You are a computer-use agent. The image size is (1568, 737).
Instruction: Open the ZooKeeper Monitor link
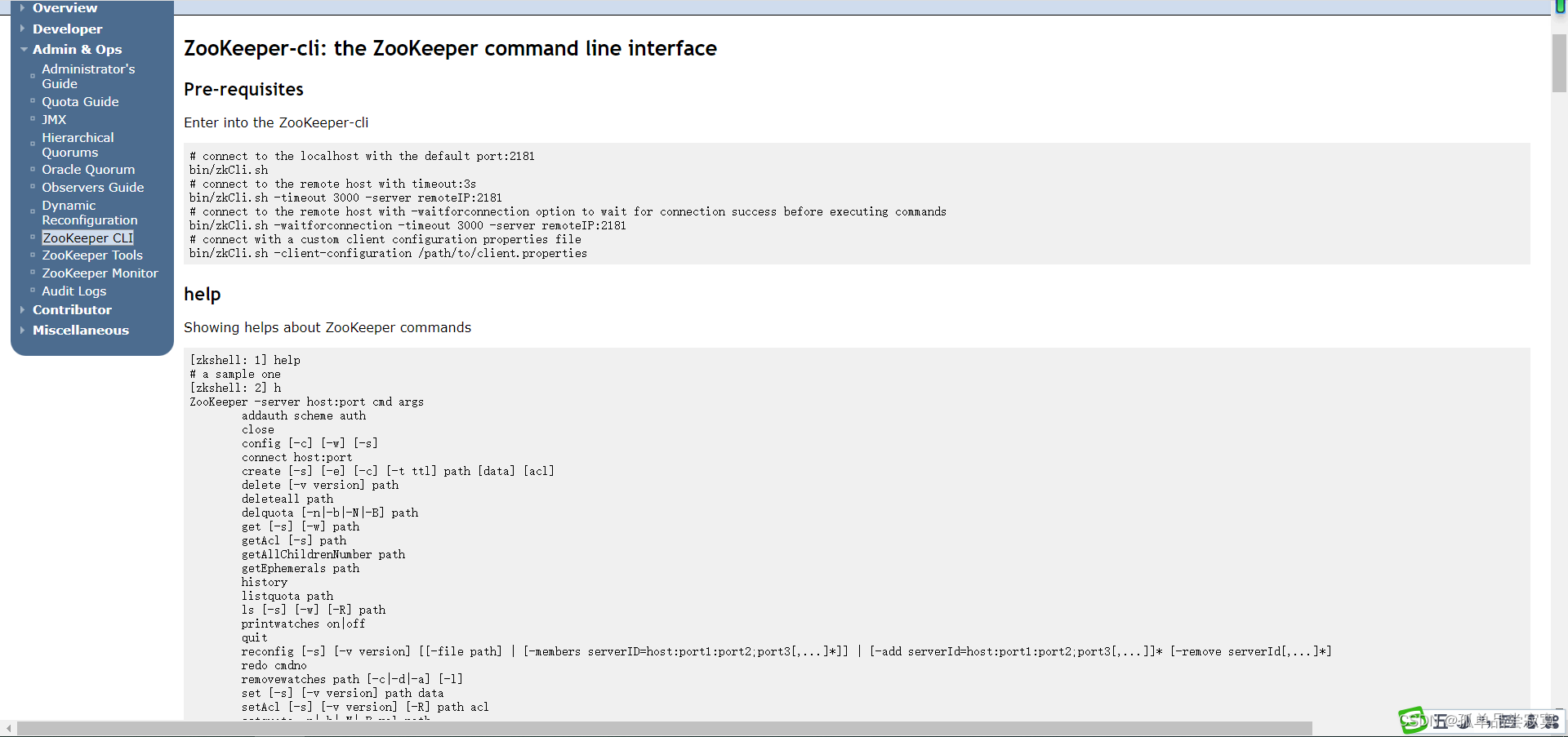(100, 273)
